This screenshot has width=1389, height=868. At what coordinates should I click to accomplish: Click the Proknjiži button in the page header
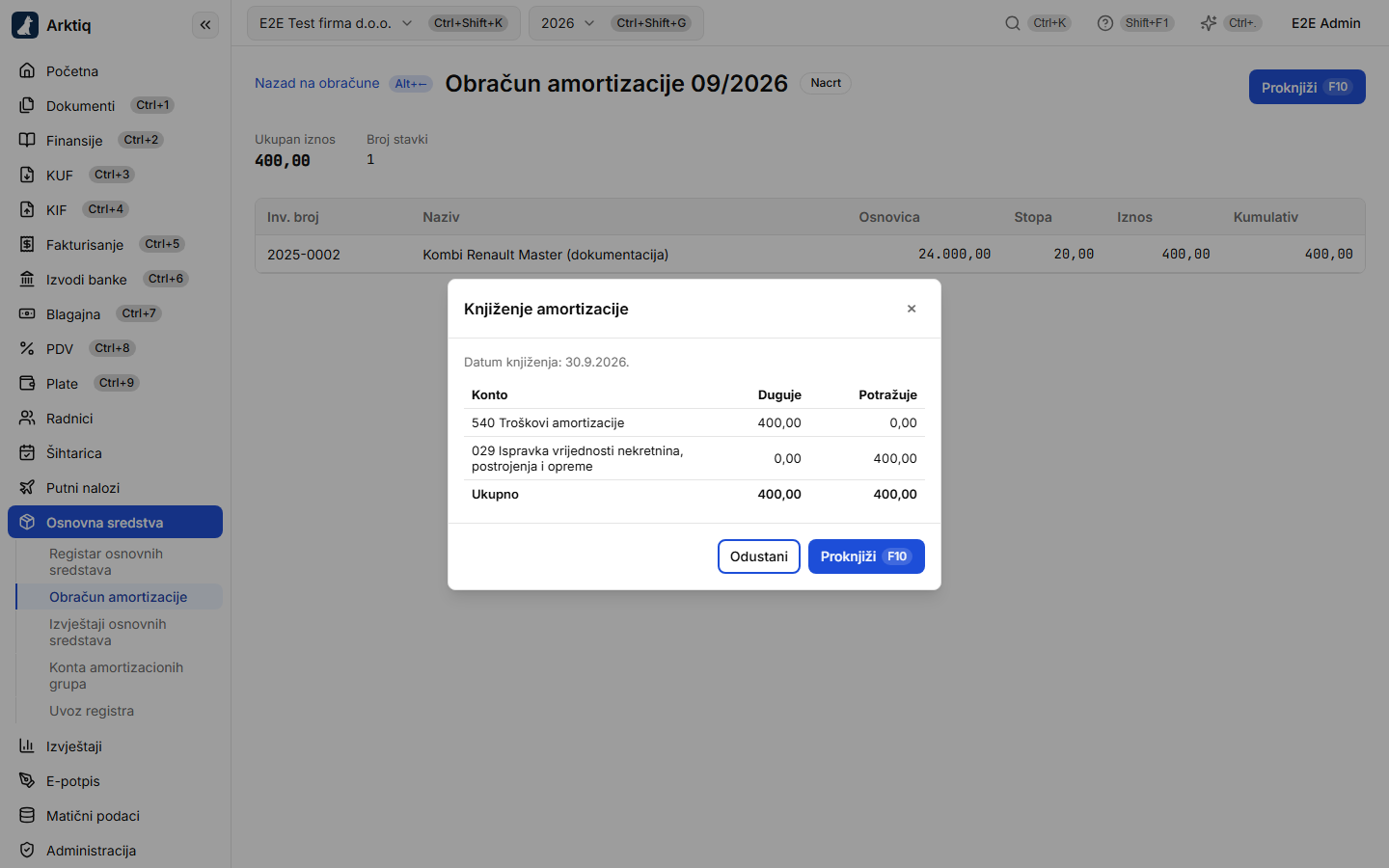1307,87
